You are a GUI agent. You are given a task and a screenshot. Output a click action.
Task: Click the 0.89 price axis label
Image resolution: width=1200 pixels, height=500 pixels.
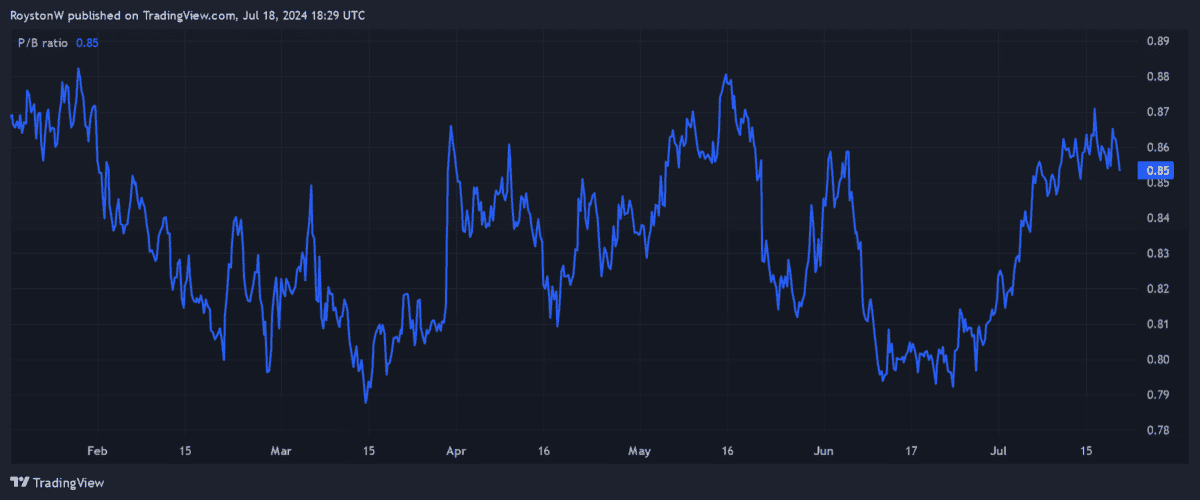(1157, 42)
